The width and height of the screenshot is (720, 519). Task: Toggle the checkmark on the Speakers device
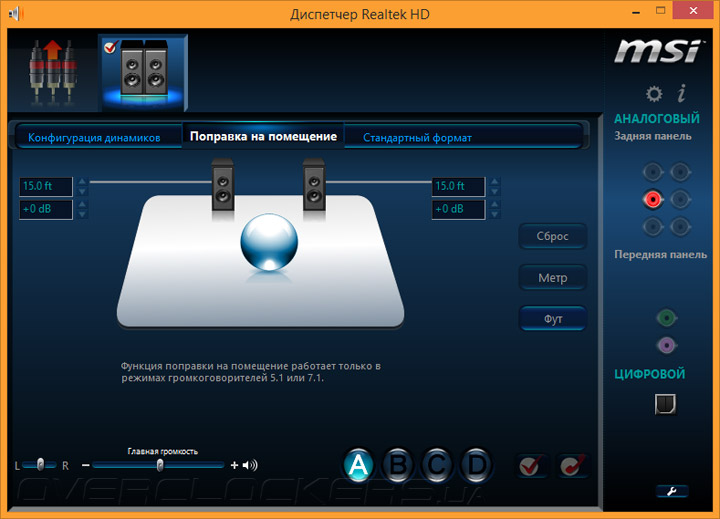pos(110,47)
